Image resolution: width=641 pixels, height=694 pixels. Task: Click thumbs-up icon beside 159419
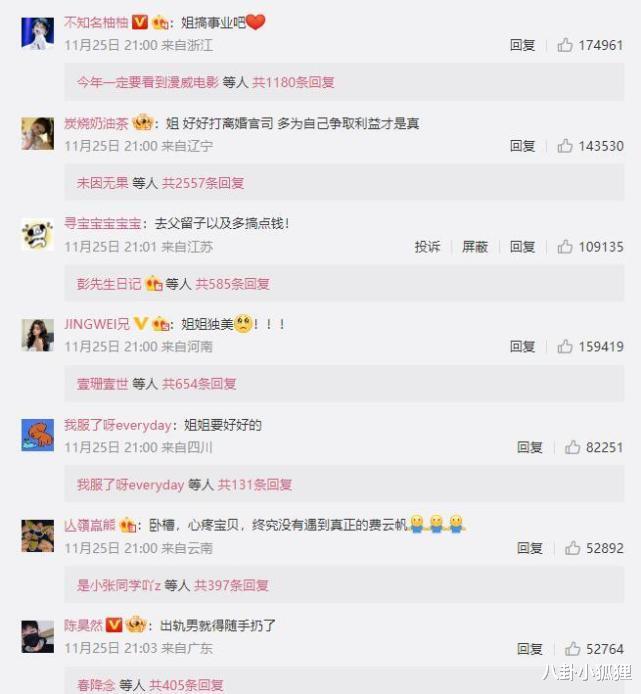(x=565, y=346)
